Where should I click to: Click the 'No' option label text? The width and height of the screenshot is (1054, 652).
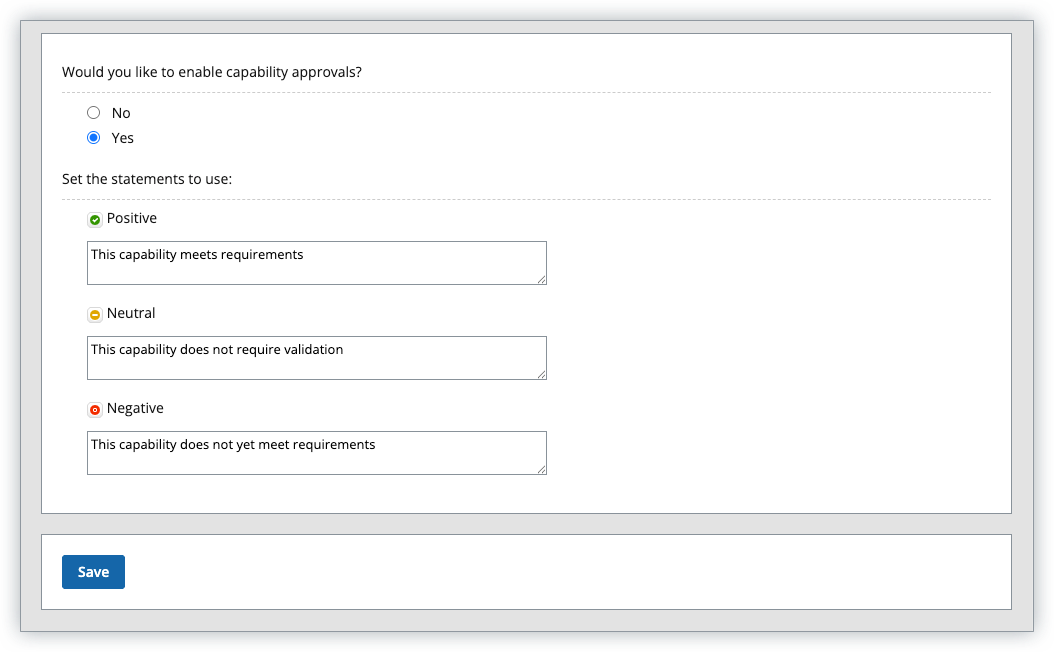[x=121, y=113]
